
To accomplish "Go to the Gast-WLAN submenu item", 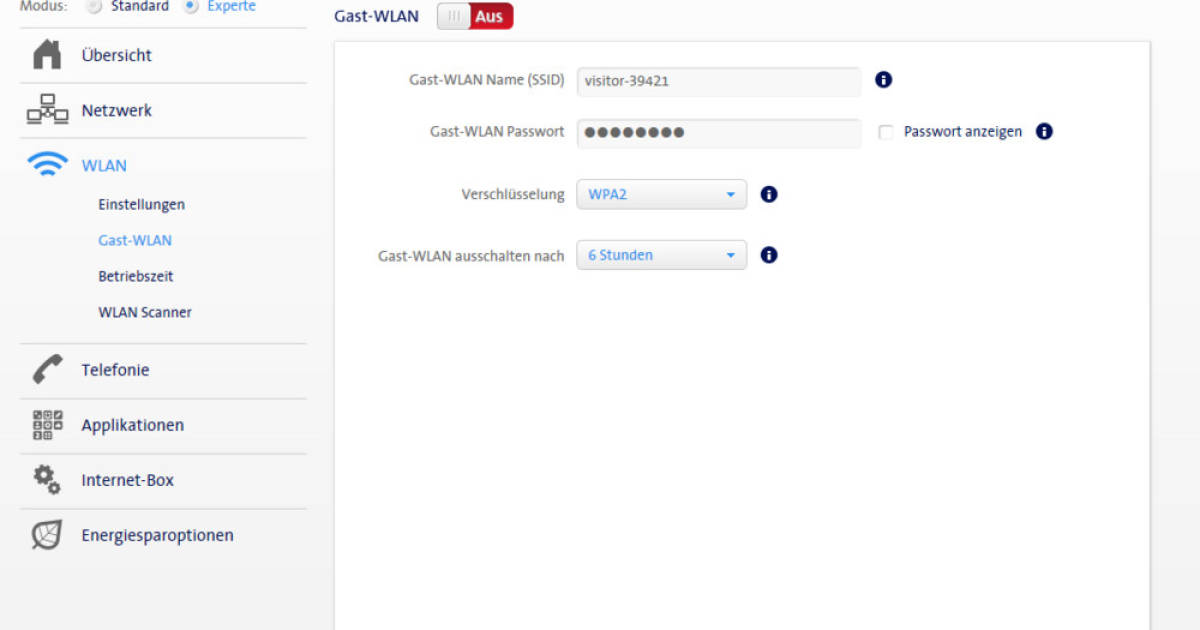I will coord(135,240).
